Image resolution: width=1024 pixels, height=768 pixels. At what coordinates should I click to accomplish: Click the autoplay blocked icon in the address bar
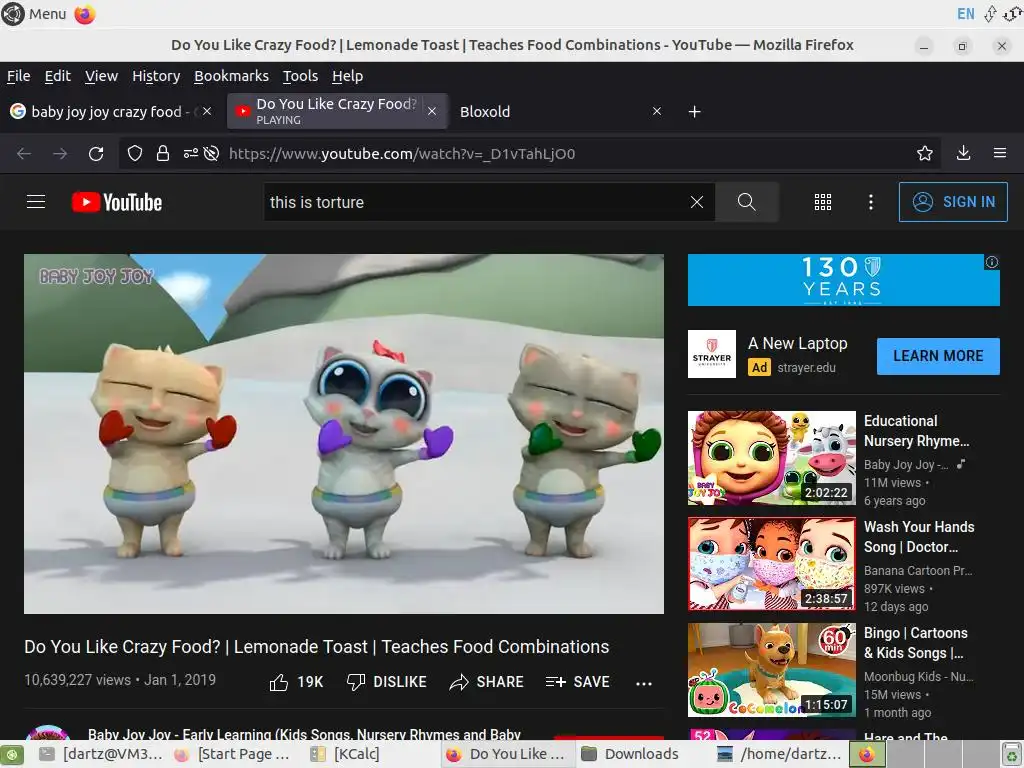[x=211, y=153]
